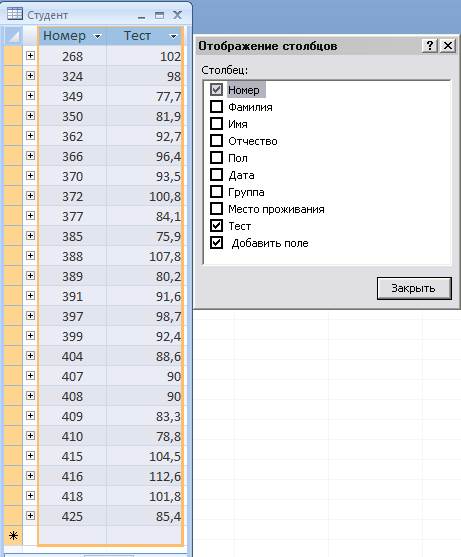The height and width of the screenshot is (557, 461).
Task: Select the Тест cell showing 107,8
Action: (145, 256)
